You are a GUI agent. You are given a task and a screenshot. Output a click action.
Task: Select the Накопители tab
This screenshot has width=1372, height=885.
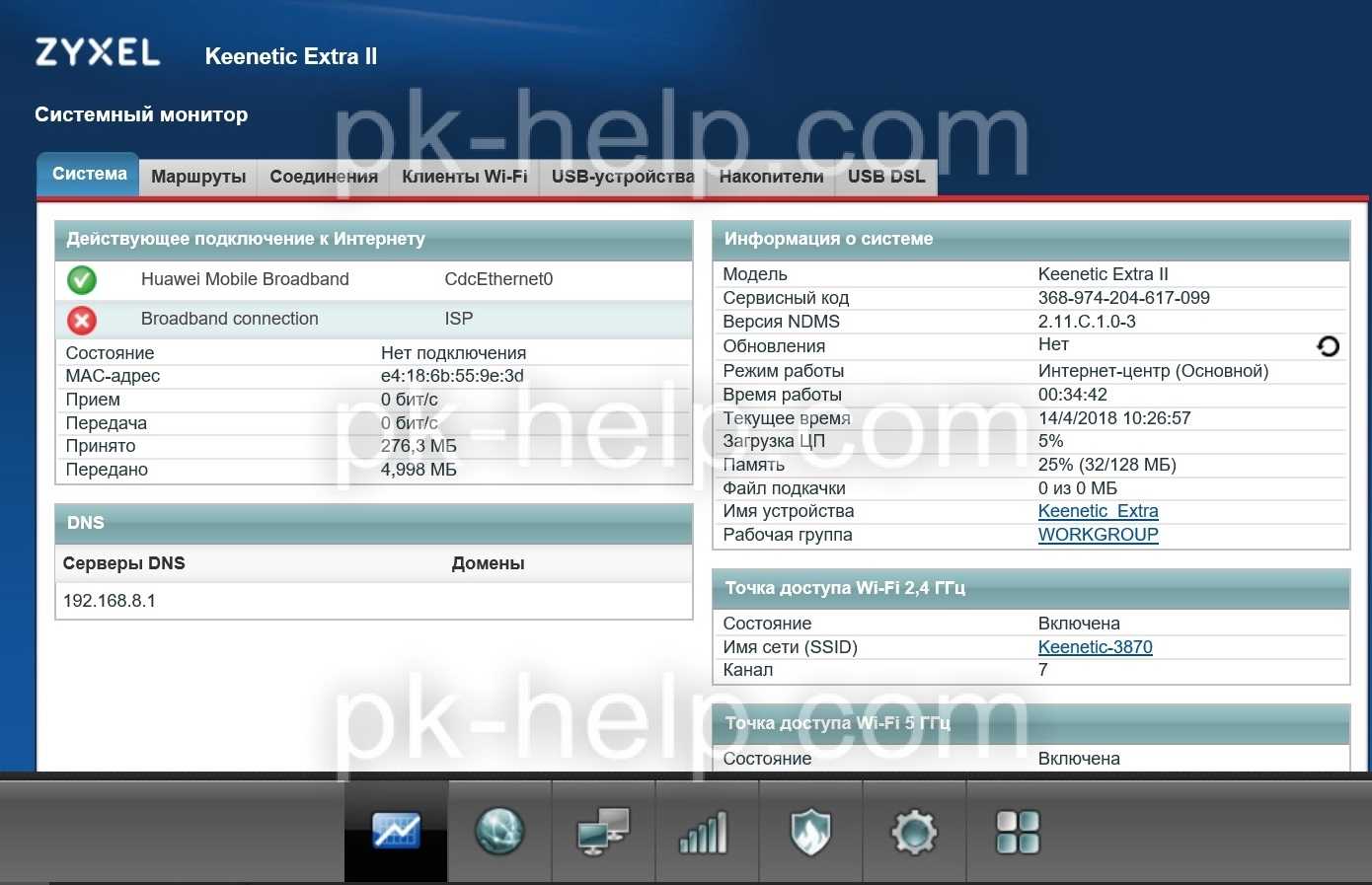[x=771, y=177]
